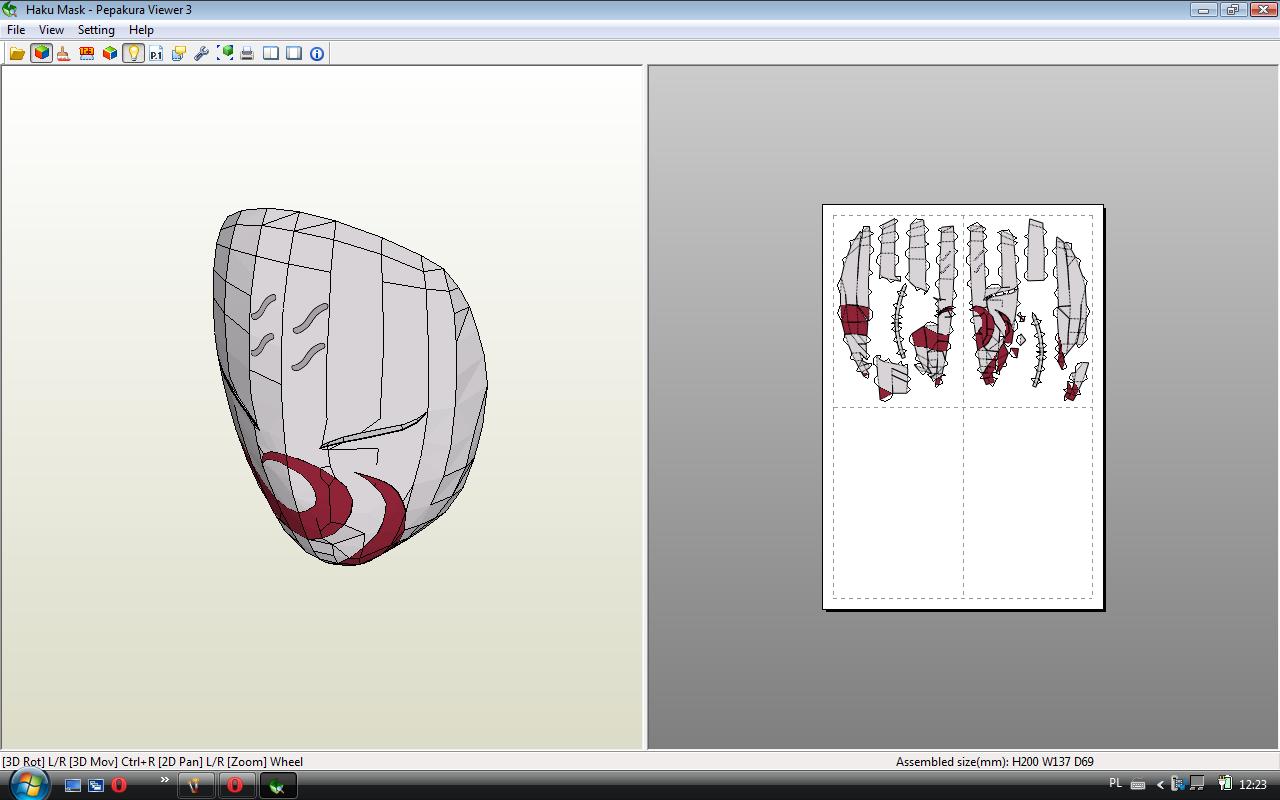Click the 2D unfolded pattern sheet
Image resolution: width=1280 pixels, height=800 pixels.
point(963,407)
